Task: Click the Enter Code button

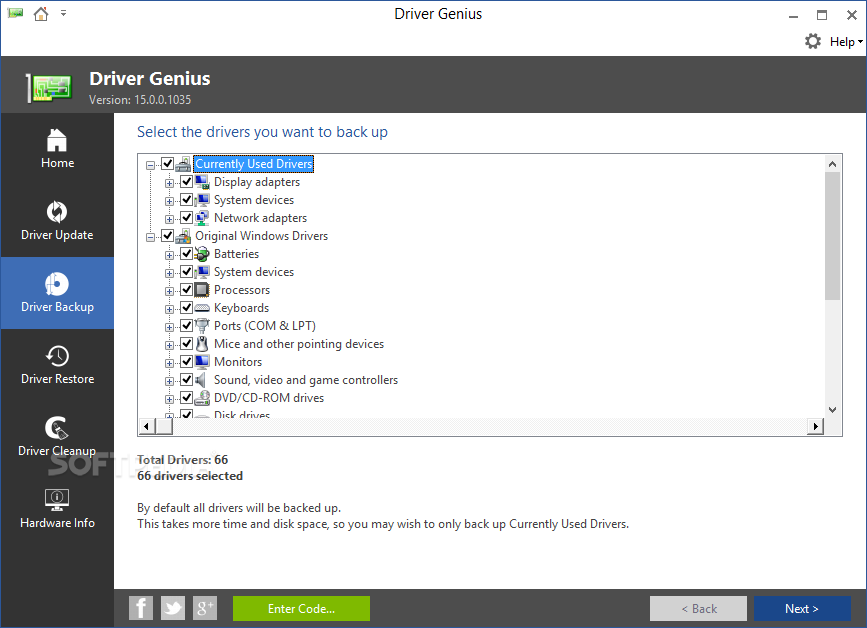Action: (x=301, y=609)
